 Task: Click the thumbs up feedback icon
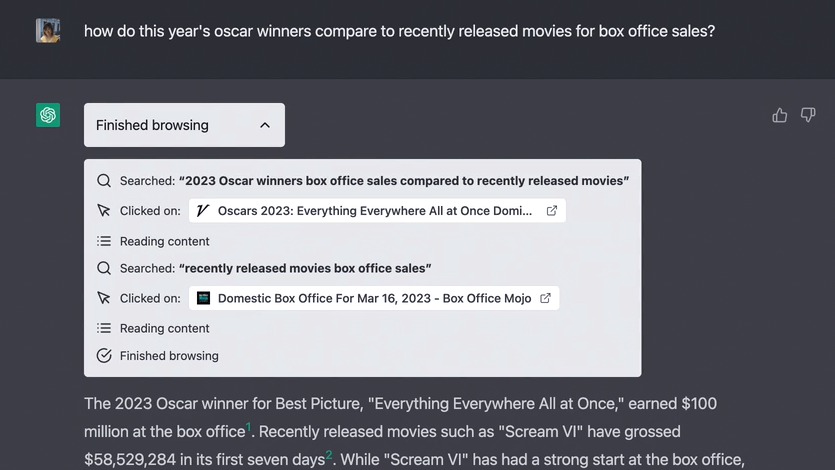pyautogui.click(x=780, y=116)
